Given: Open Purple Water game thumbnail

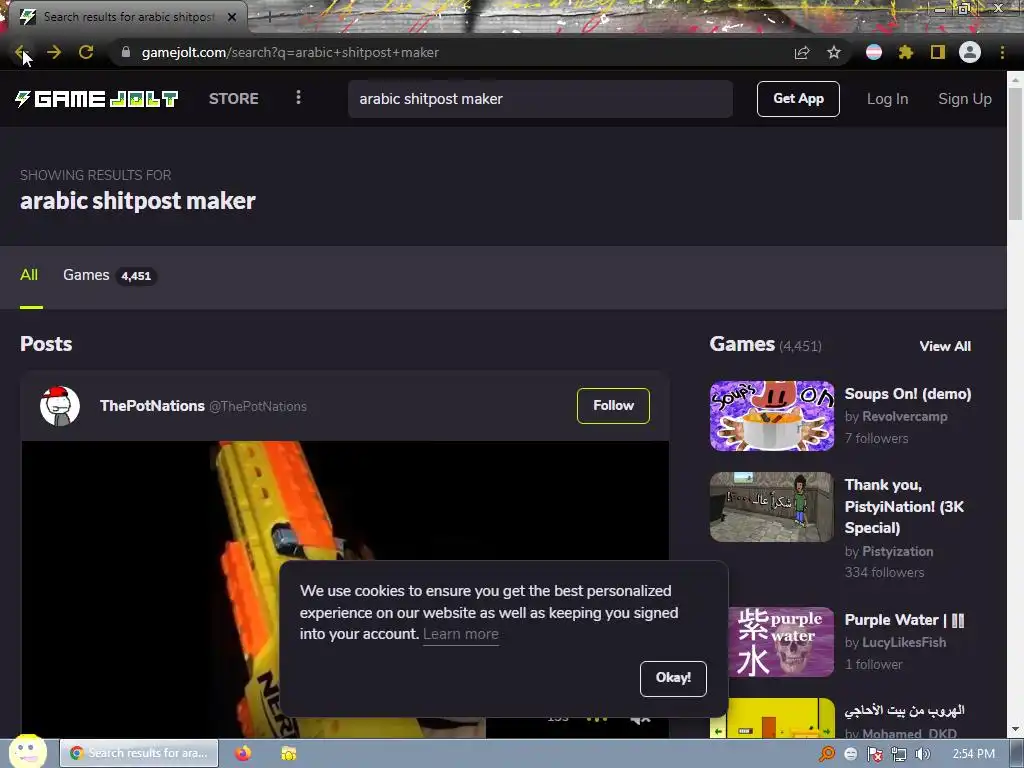Looking at the screenshot, I should click(x=781, y=642).
